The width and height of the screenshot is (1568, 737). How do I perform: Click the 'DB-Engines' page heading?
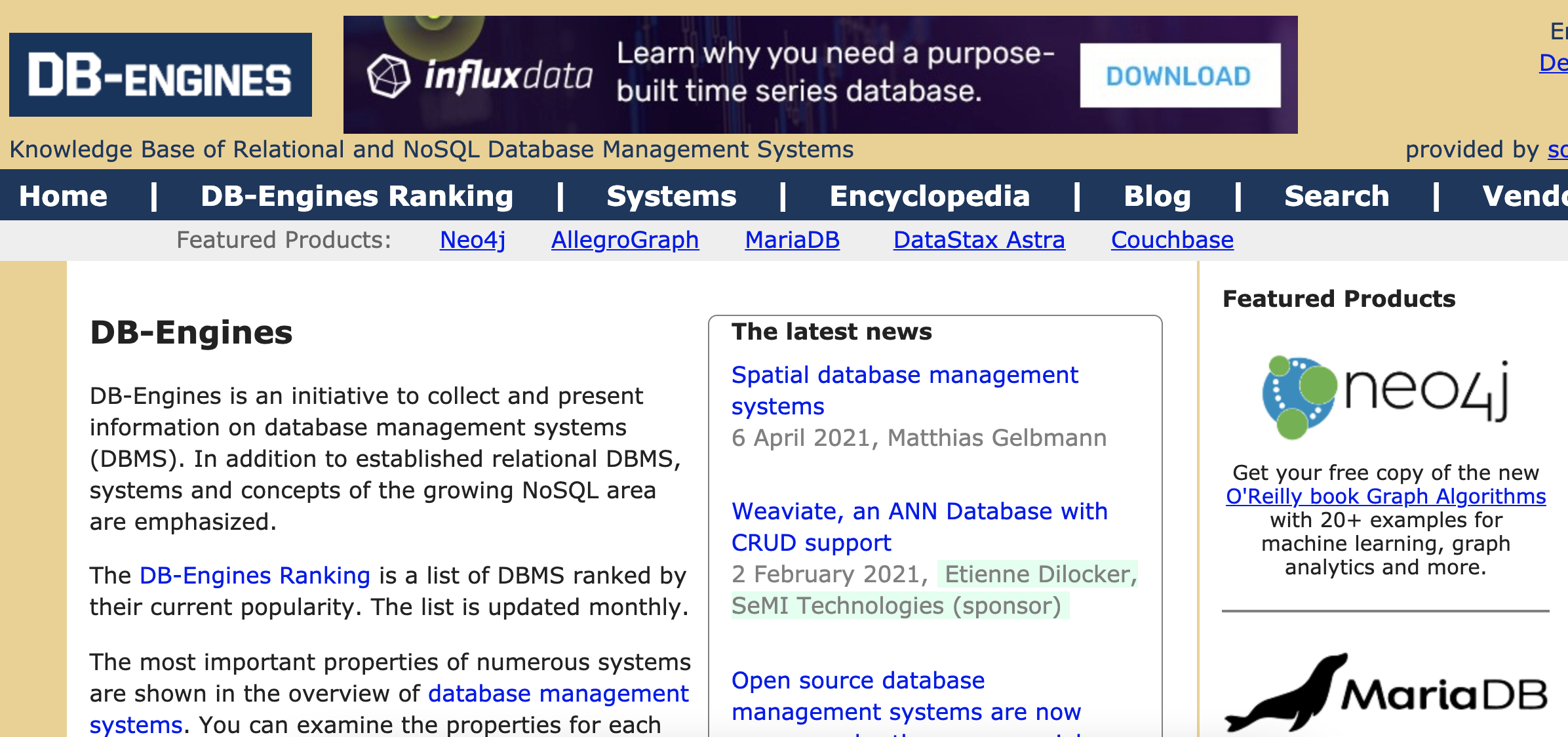191,332
